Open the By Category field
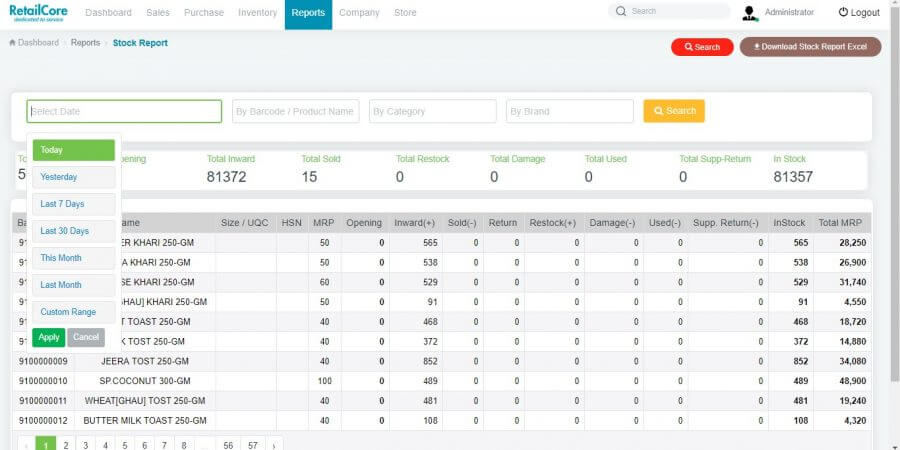Screen dimensions: 900x450 point(433,111)
